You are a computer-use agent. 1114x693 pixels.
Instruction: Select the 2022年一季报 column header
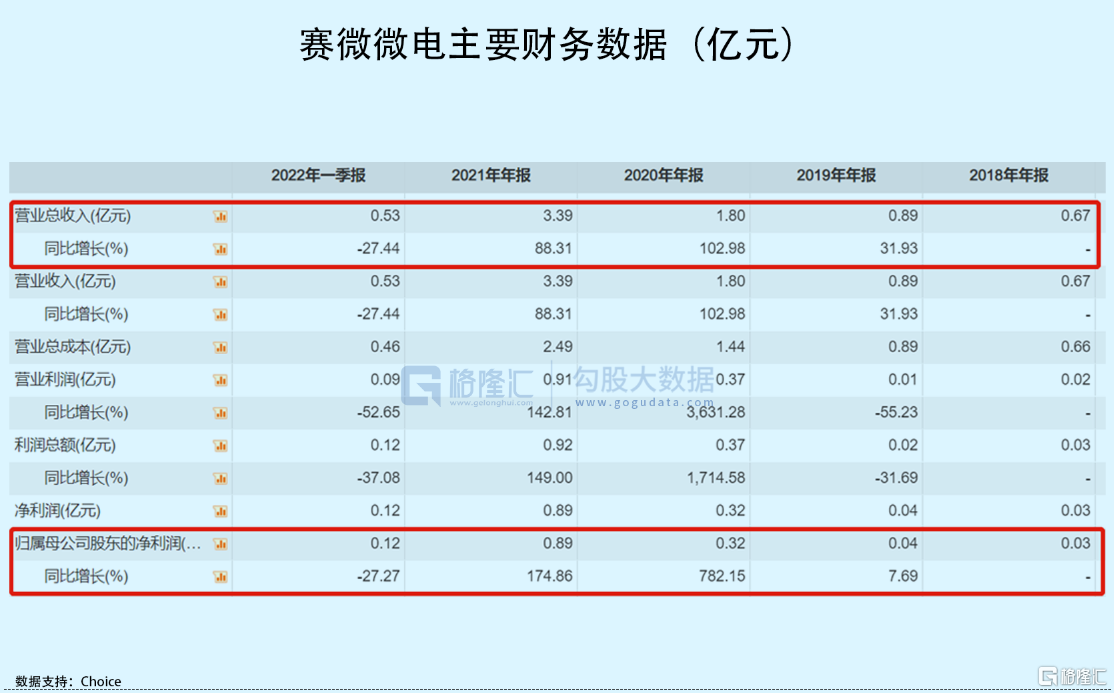pyautogui.click(x=318, y=176)
